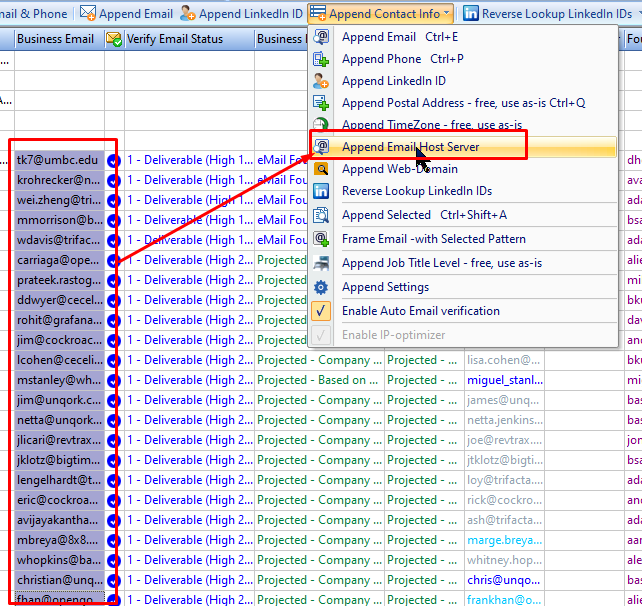The width and height of the screenshot is (642, 606).
Task: Click Projected - Company cell in jlicari@revtrax row
Action: pos(319,441)
